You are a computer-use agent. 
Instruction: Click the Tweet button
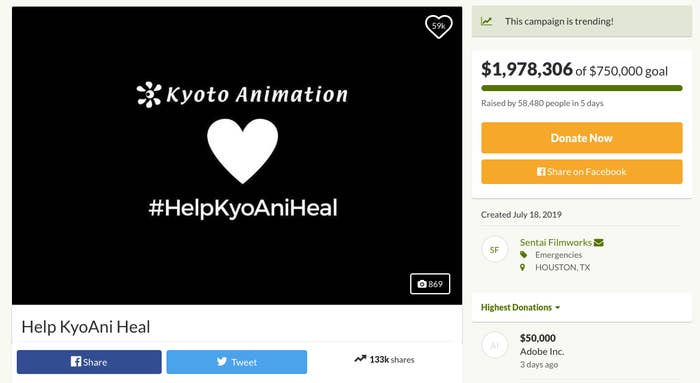[237, 362]
